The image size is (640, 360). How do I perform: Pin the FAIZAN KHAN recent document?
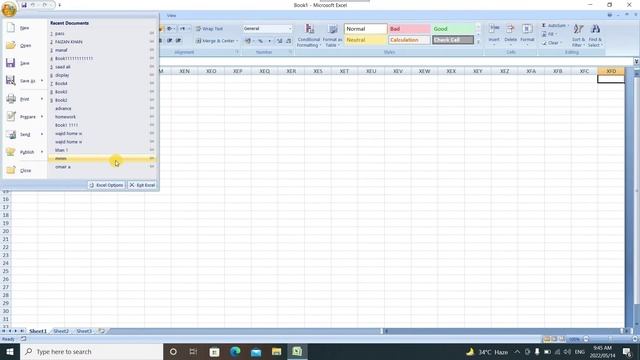click(152, 42)
